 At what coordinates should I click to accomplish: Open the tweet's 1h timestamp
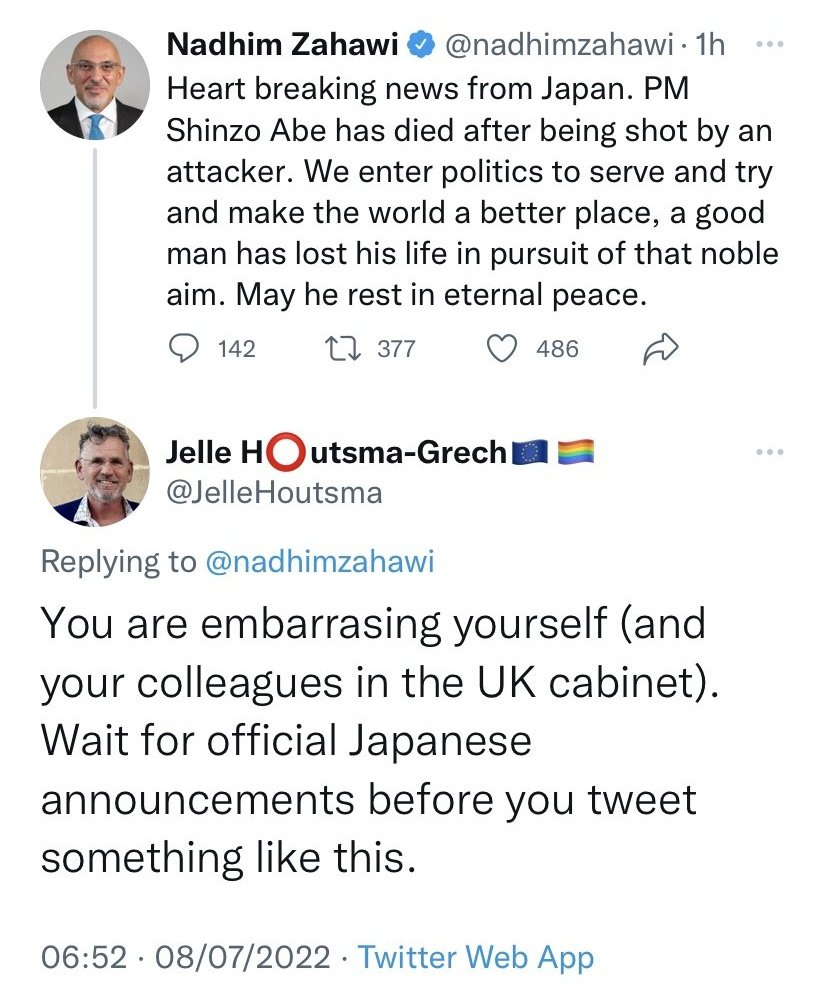pos(712,45)
